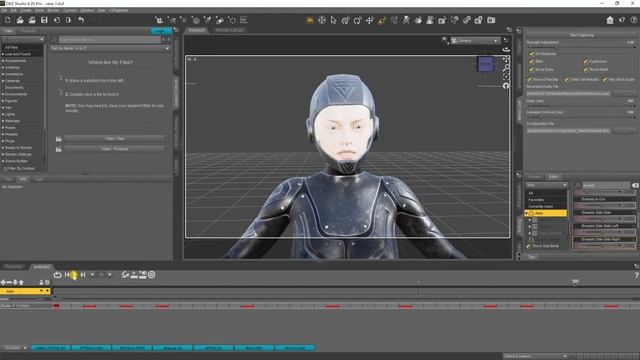Switch to the Viewport tab

tap(196, 30)
